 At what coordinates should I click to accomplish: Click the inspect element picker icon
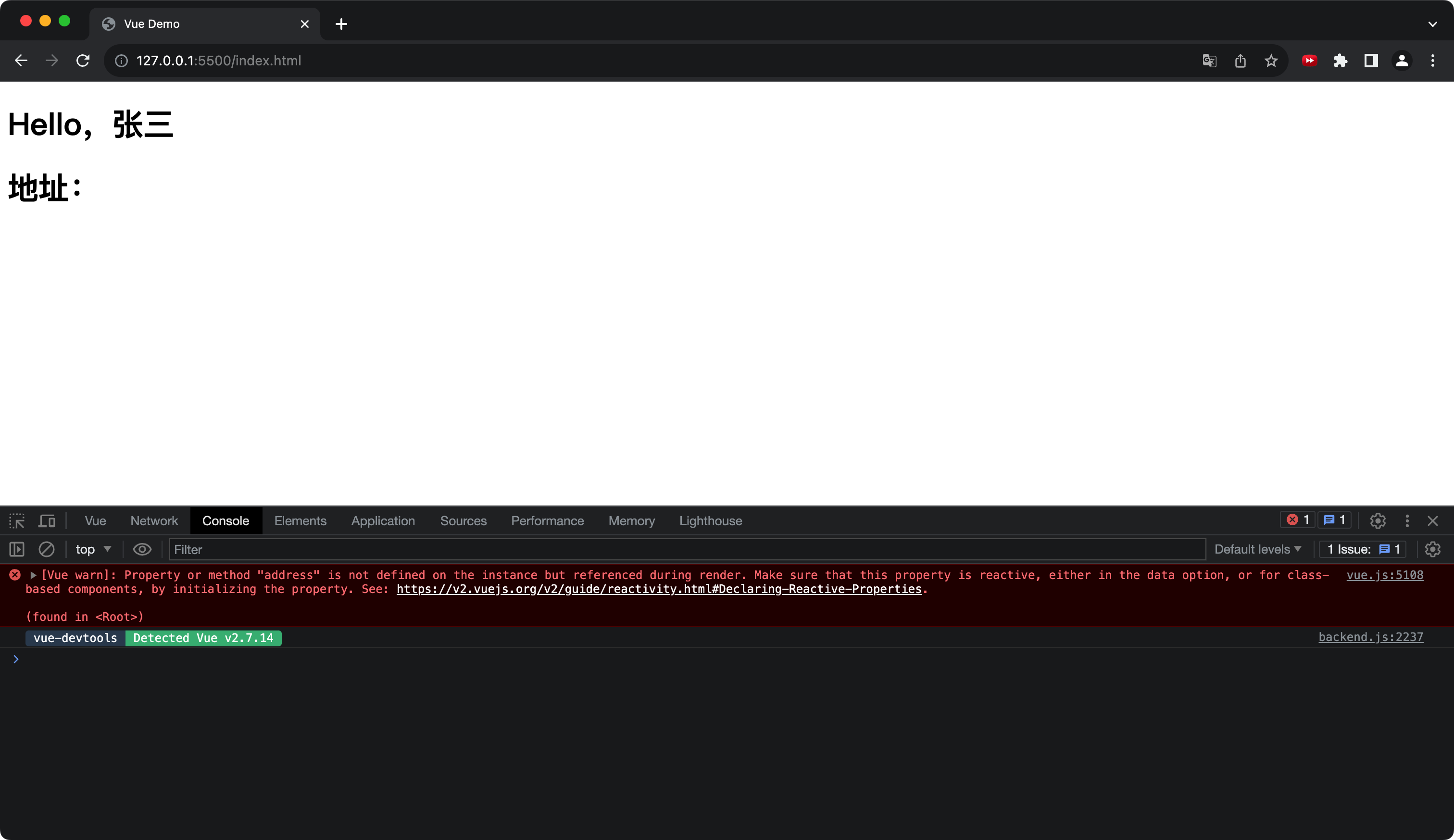17,521
